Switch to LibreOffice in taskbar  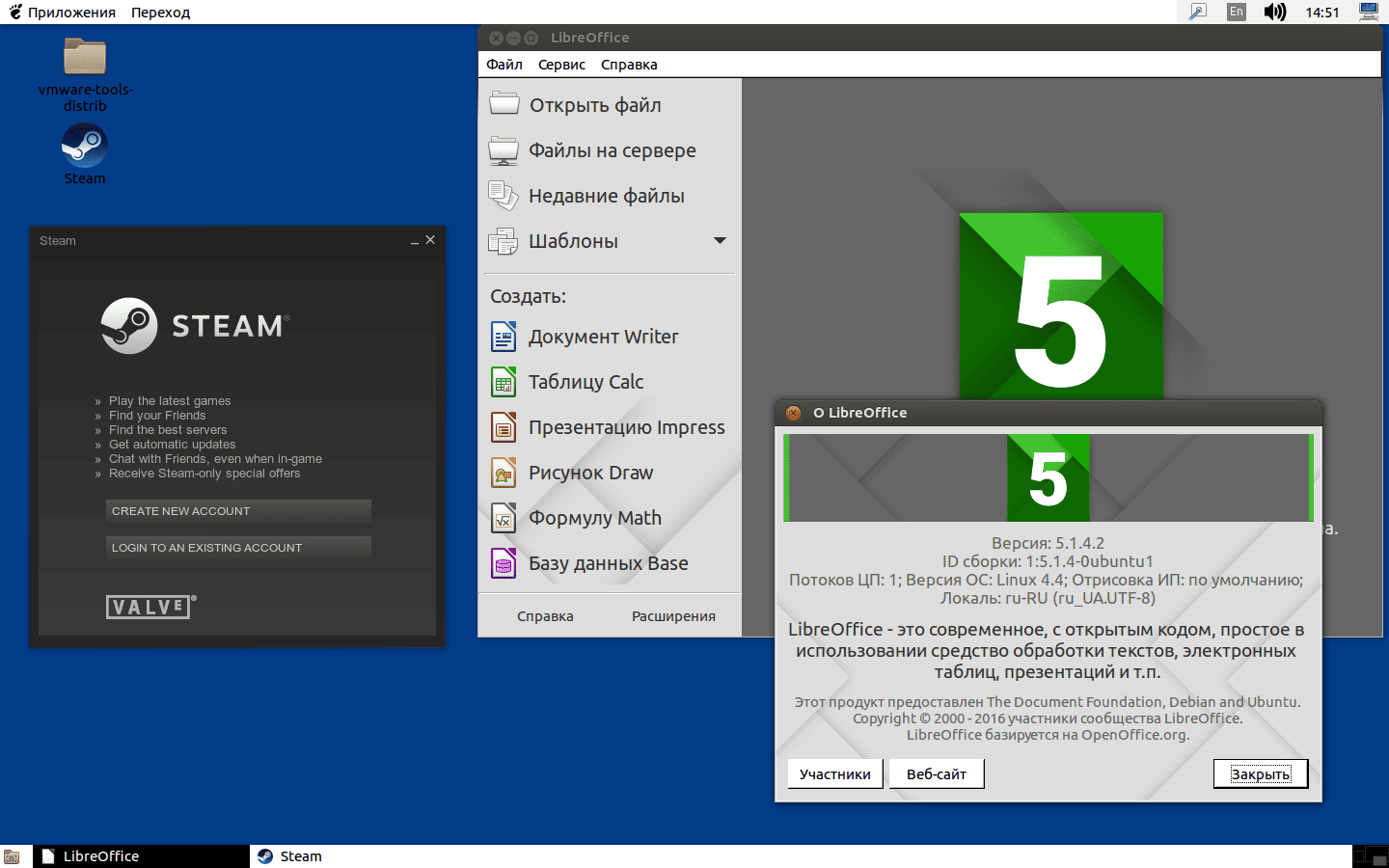coord(141,856)
